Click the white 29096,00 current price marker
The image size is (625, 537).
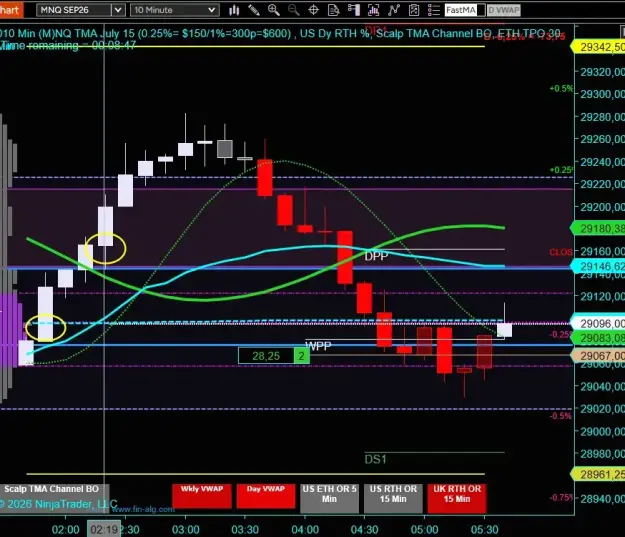click(x=599, y=323)
